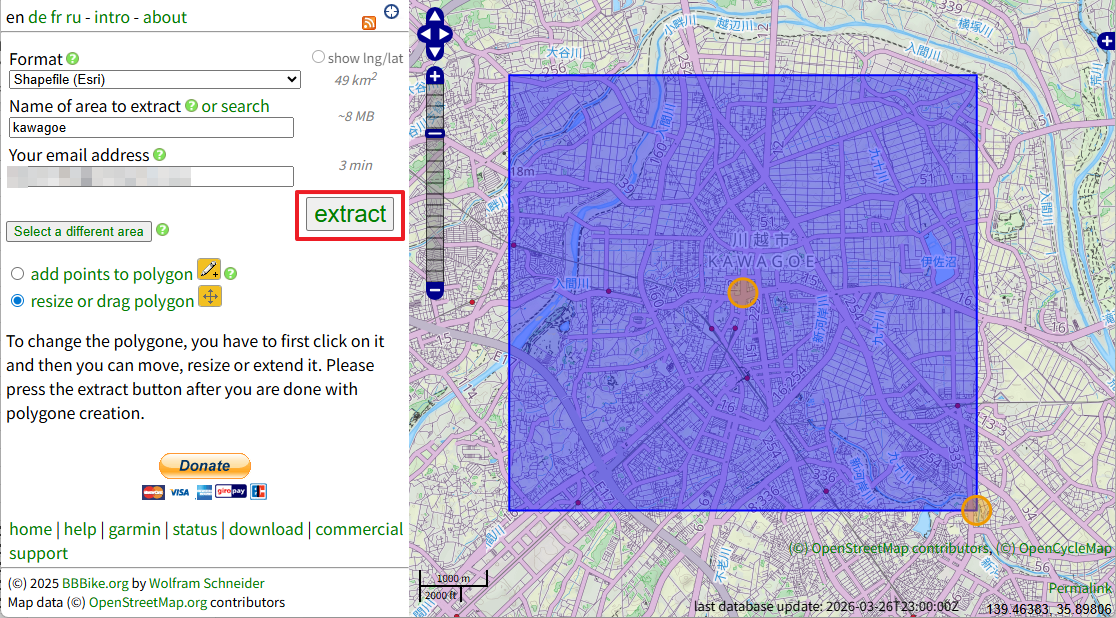Screen dimensions: 1116x618
Task: Click the help icon next to Format
Action: [73, 59]
